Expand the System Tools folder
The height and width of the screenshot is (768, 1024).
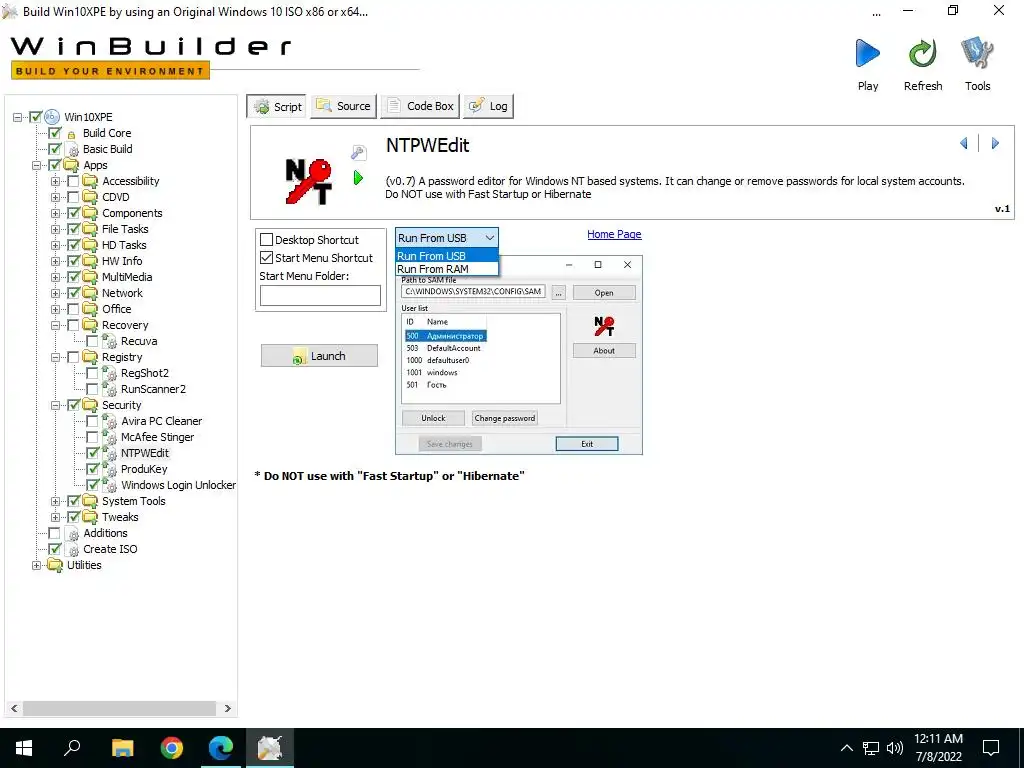tap(55, 502)
